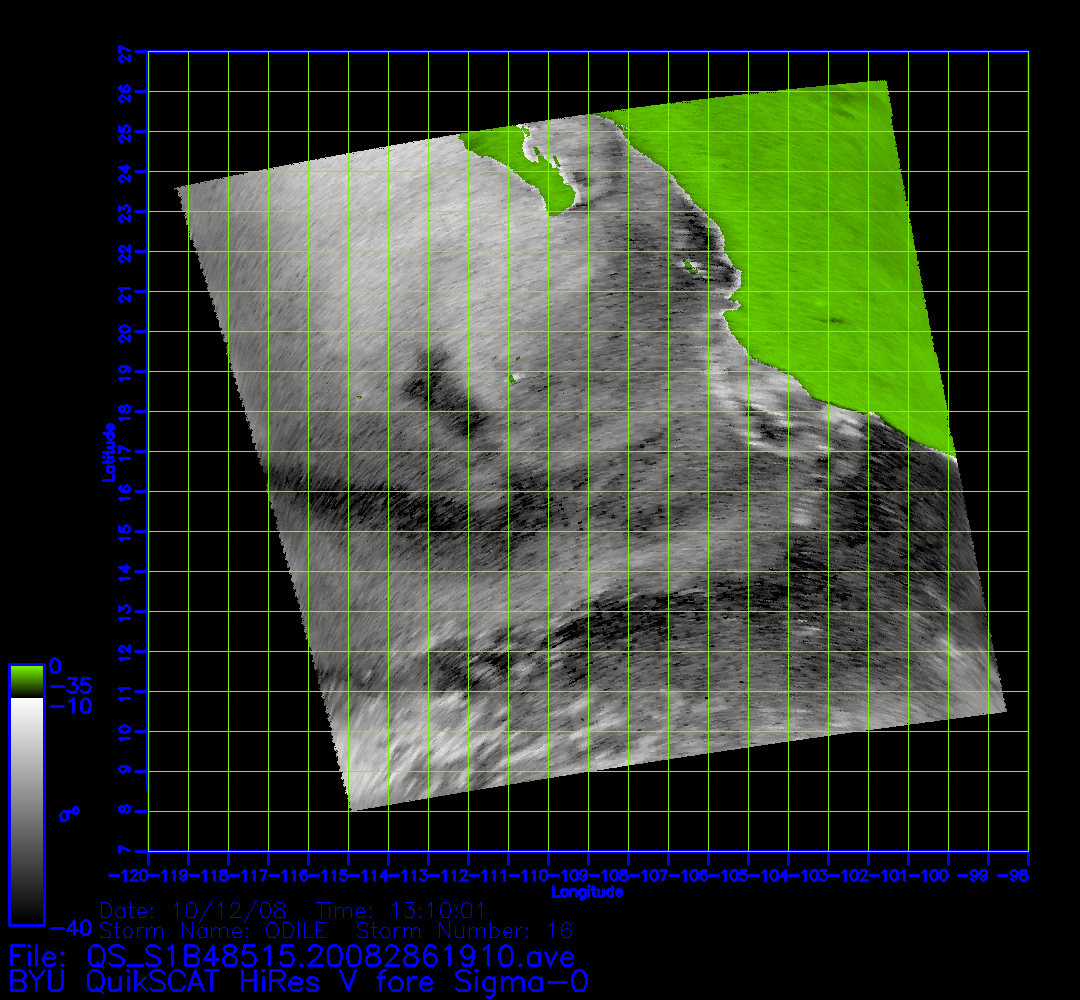The image size is (1080, 1000).
Task: Click the grayscale gradient of the sigma-0 color bar
Action: [x=26, y=810]
